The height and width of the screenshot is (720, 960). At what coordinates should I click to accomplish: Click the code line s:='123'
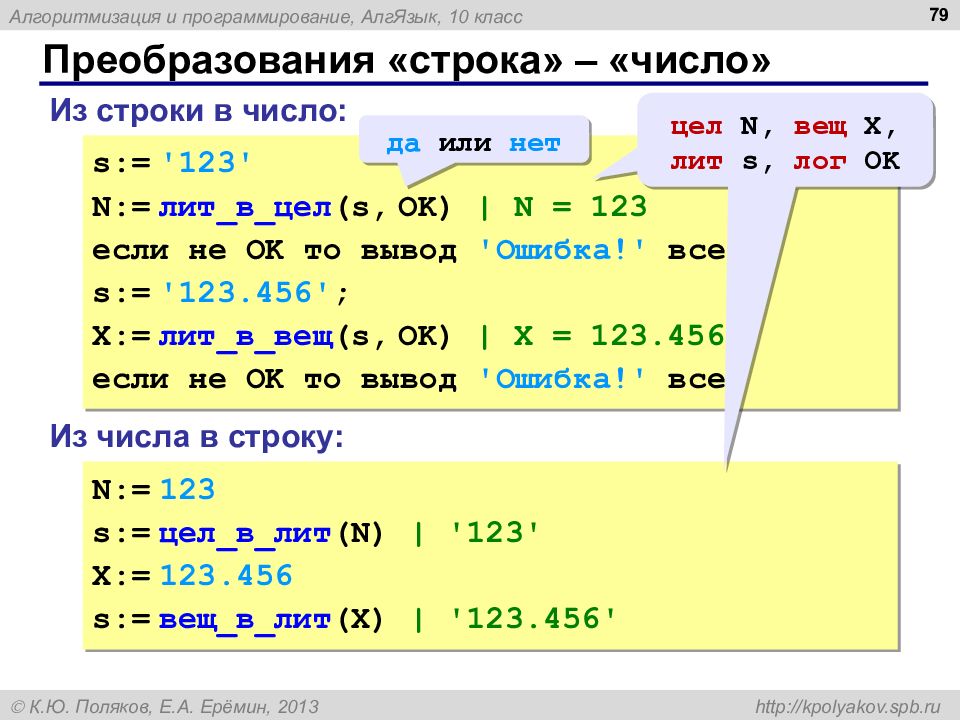[x=172, y=163]
